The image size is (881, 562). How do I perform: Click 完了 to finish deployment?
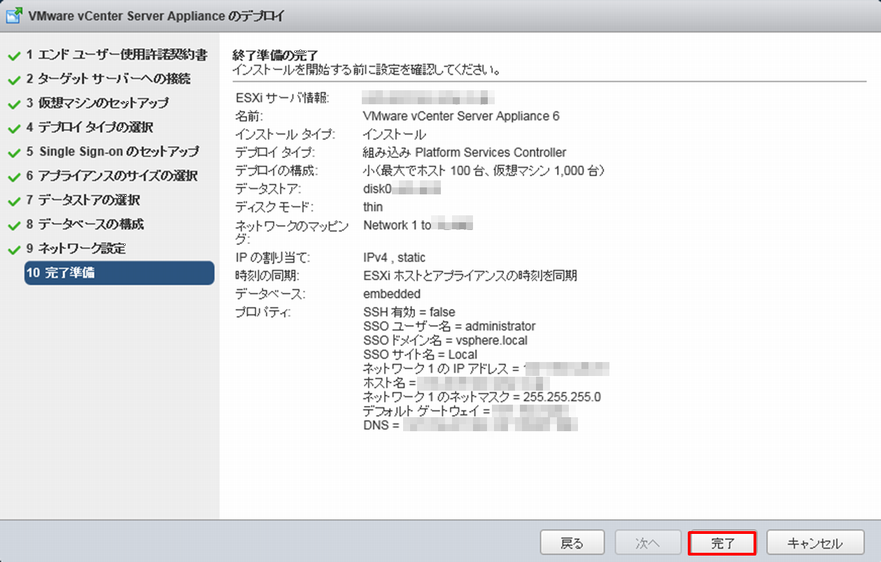point(722,543)
